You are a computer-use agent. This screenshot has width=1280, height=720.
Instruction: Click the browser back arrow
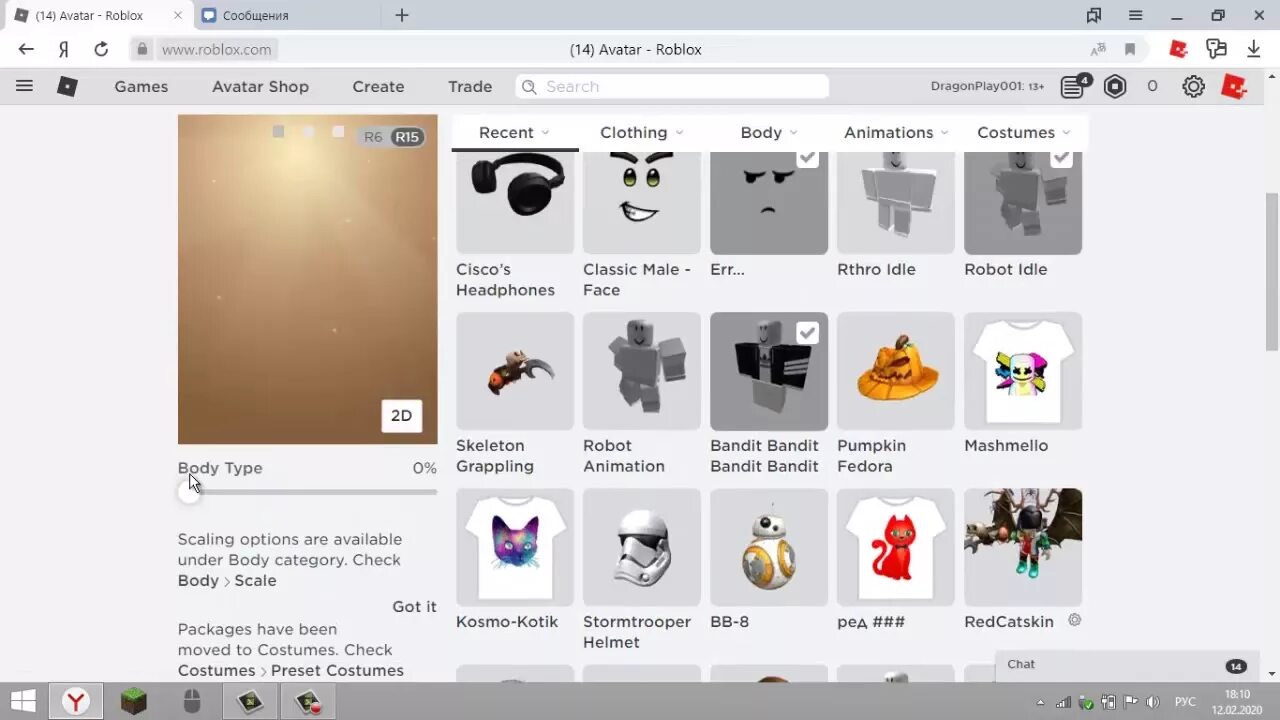(26, 49)
